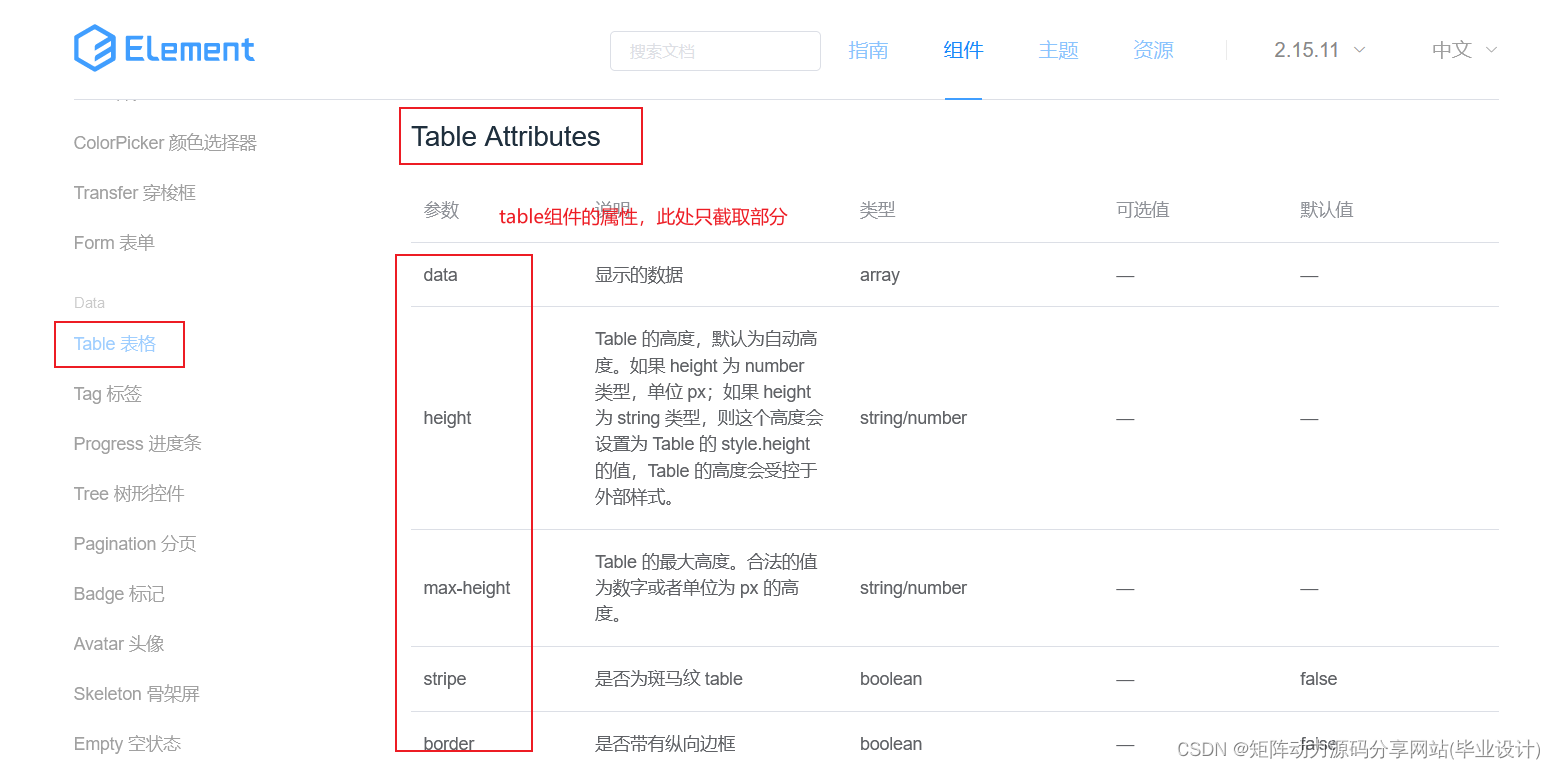Image resolution: width=1555 pixels, height=769 pixels.
Task: Switch to the 主题 navigation tab
Action: click(x=1058, y=50)
